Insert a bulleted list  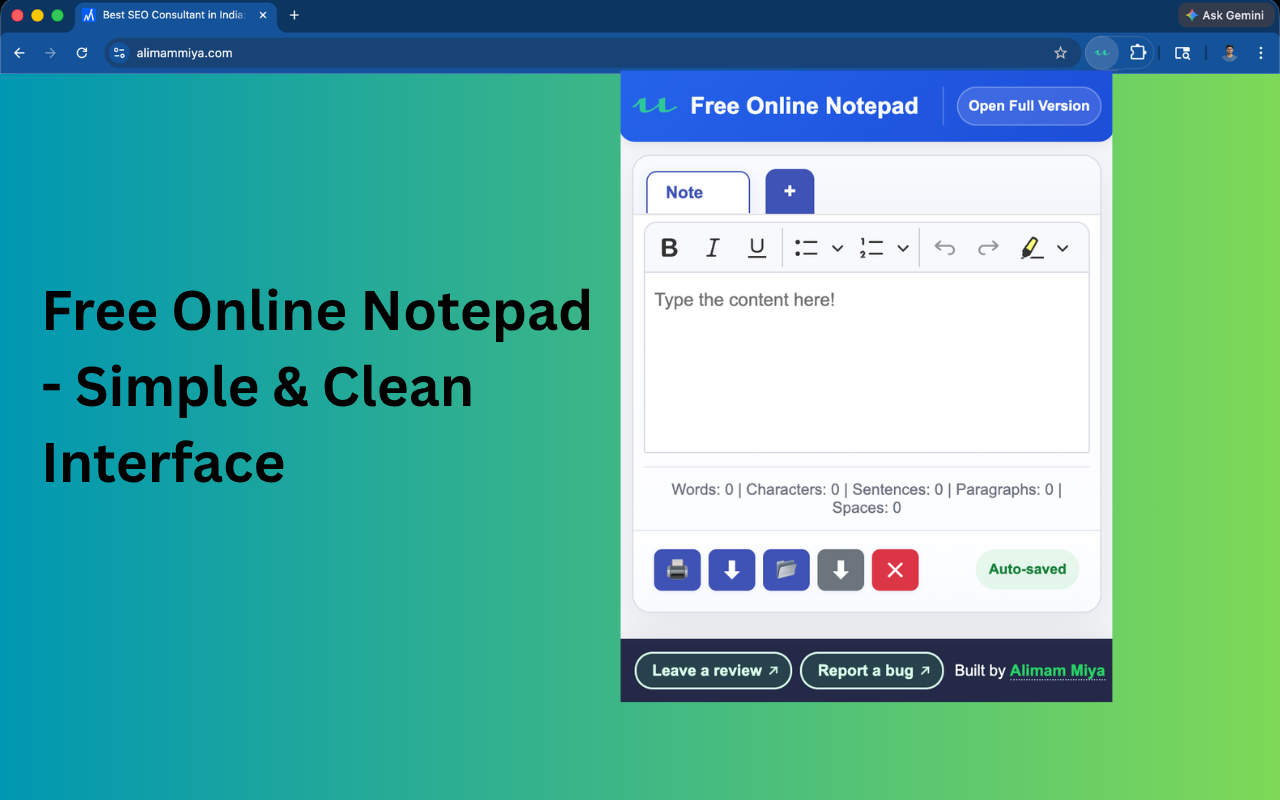point(807,248)
